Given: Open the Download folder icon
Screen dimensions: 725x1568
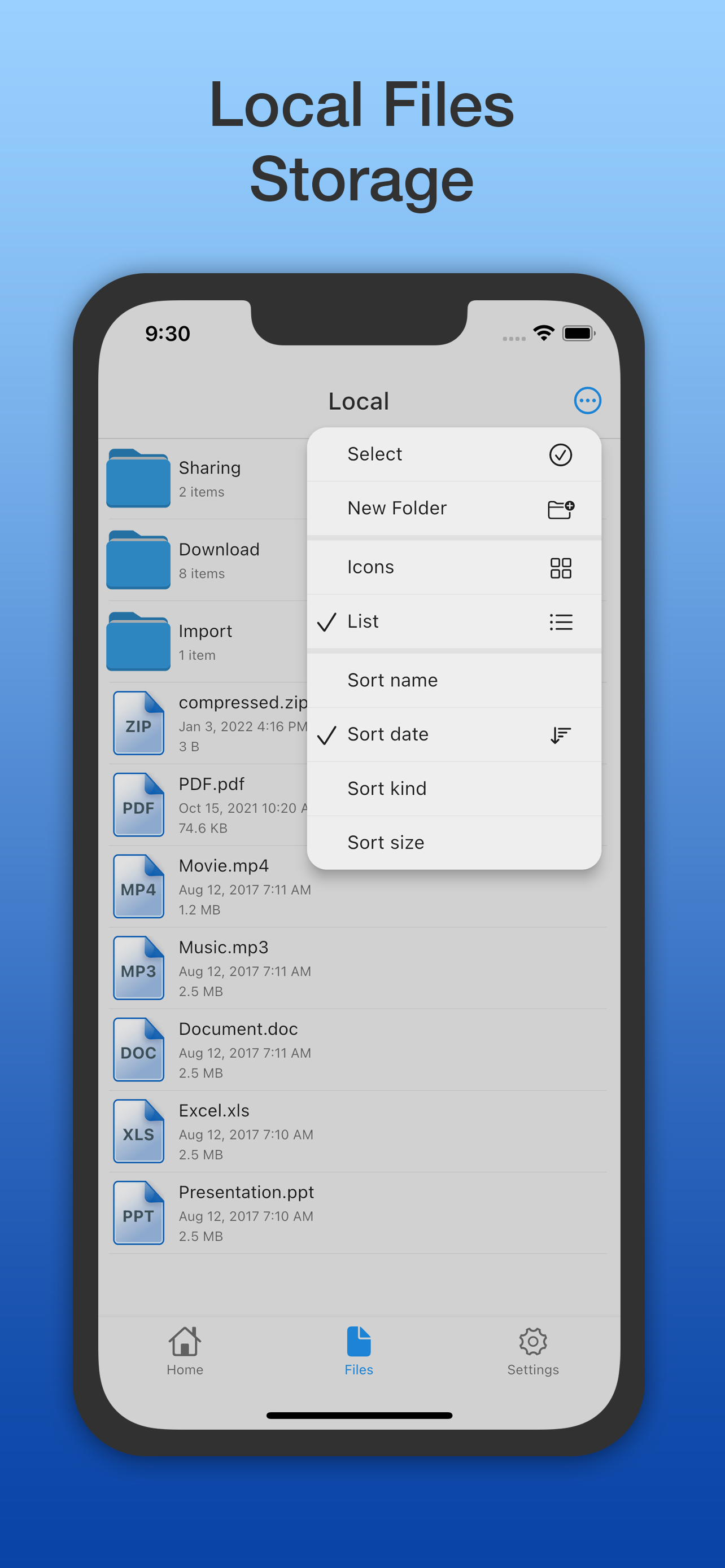Looking at the screenshot, I should click(x=138, y=559).
